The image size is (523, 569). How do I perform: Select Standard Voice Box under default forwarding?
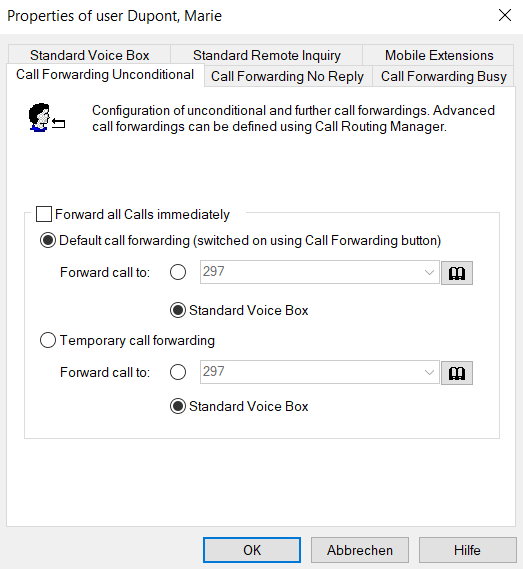(x=178, y=310)
